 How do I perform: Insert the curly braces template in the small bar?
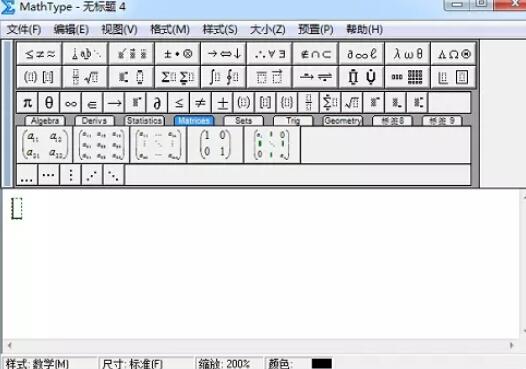[x=287, y=103]
